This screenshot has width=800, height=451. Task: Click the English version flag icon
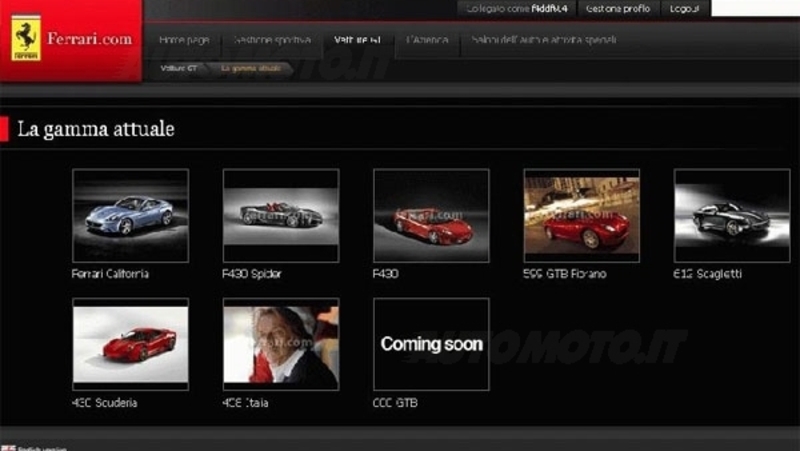(x=9, y=448)
